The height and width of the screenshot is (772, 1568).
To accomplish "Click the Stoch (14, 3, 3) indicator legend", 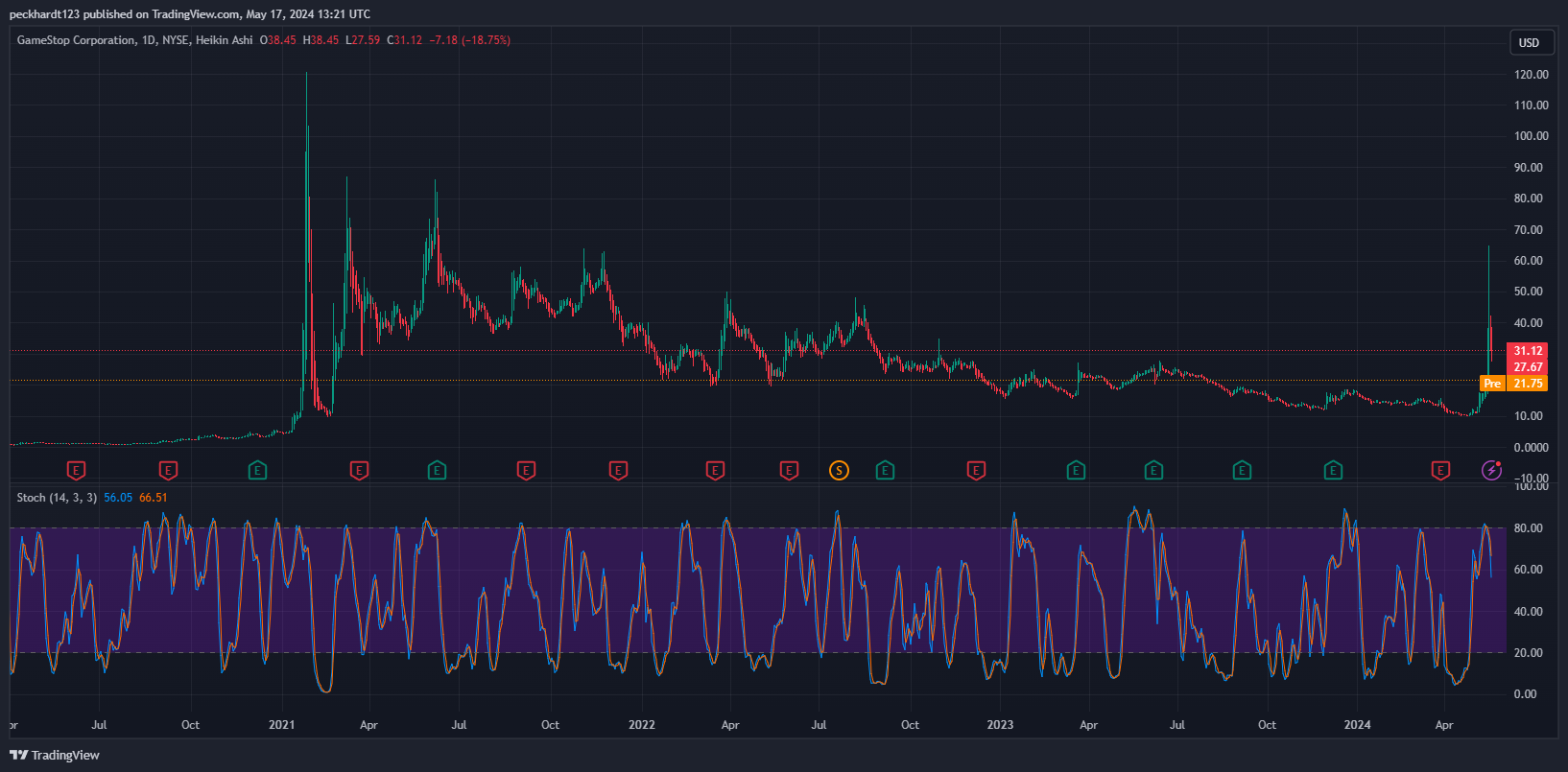I will (57, 498).
